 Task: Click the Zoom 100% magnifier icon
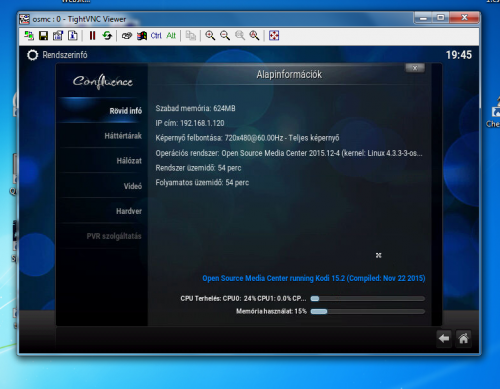point(240,36)
